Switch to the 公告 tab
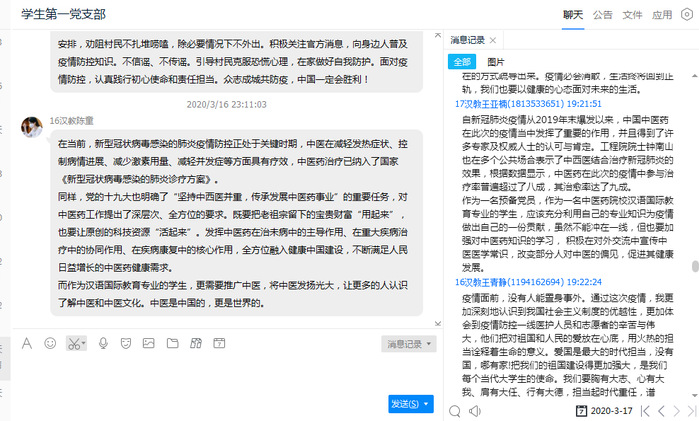This screenshot has height=421, width=699. coord(602,15)
